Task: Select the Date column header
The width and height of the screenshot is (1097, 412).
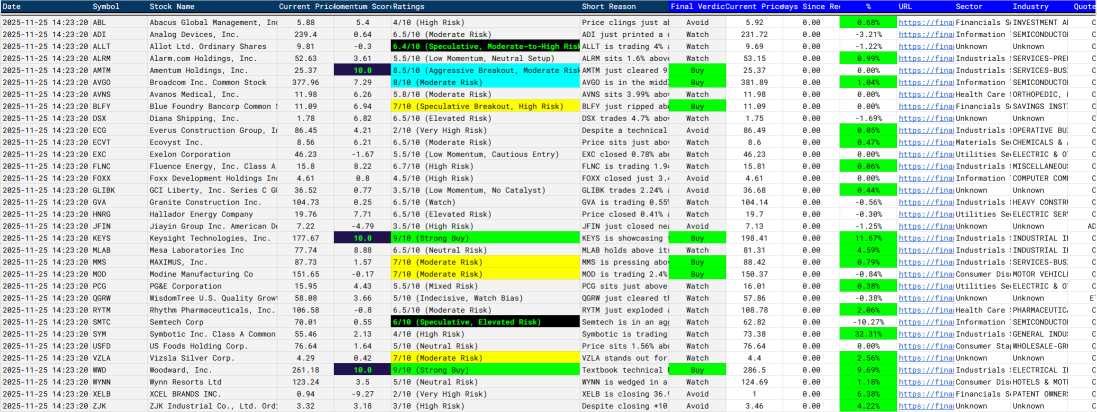Action: pyautogui.click(x=45, y=6)
